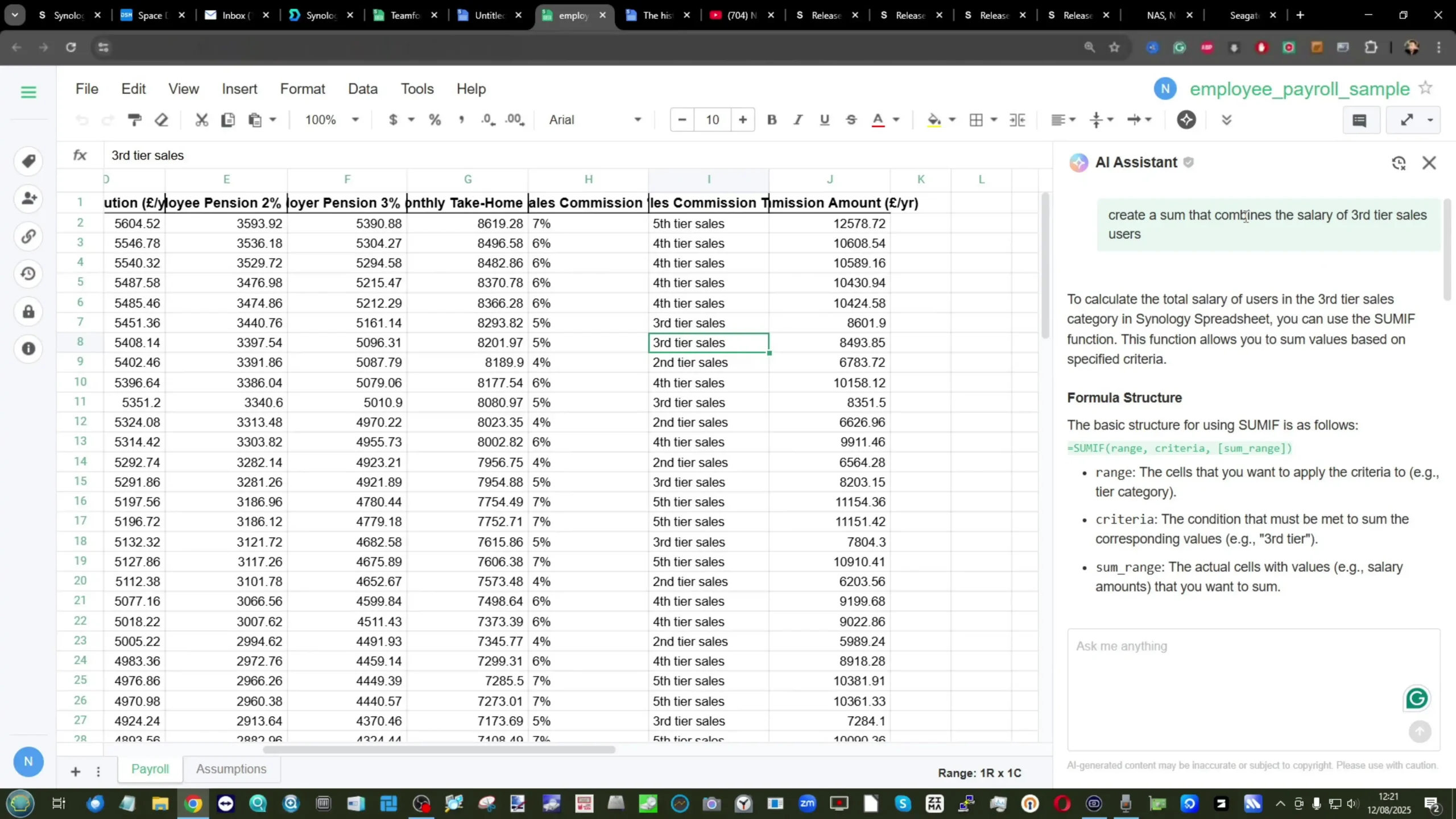Click the info sidebar icon
Image resolution: width=1456 pixels, height=819 pixels.
pos(28,349)
